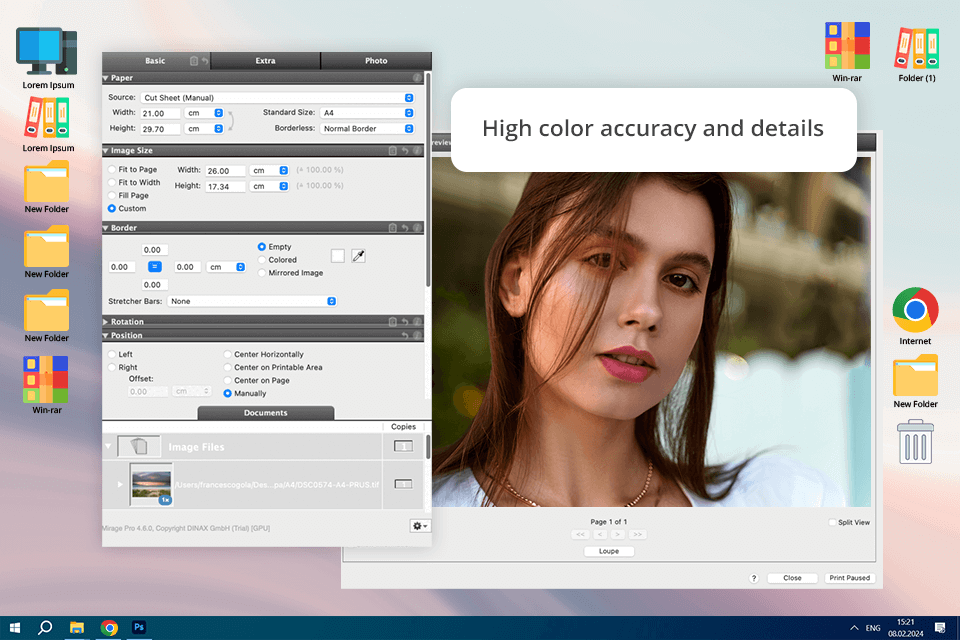Switch to the Extra tab

click(x=265, y=61)
